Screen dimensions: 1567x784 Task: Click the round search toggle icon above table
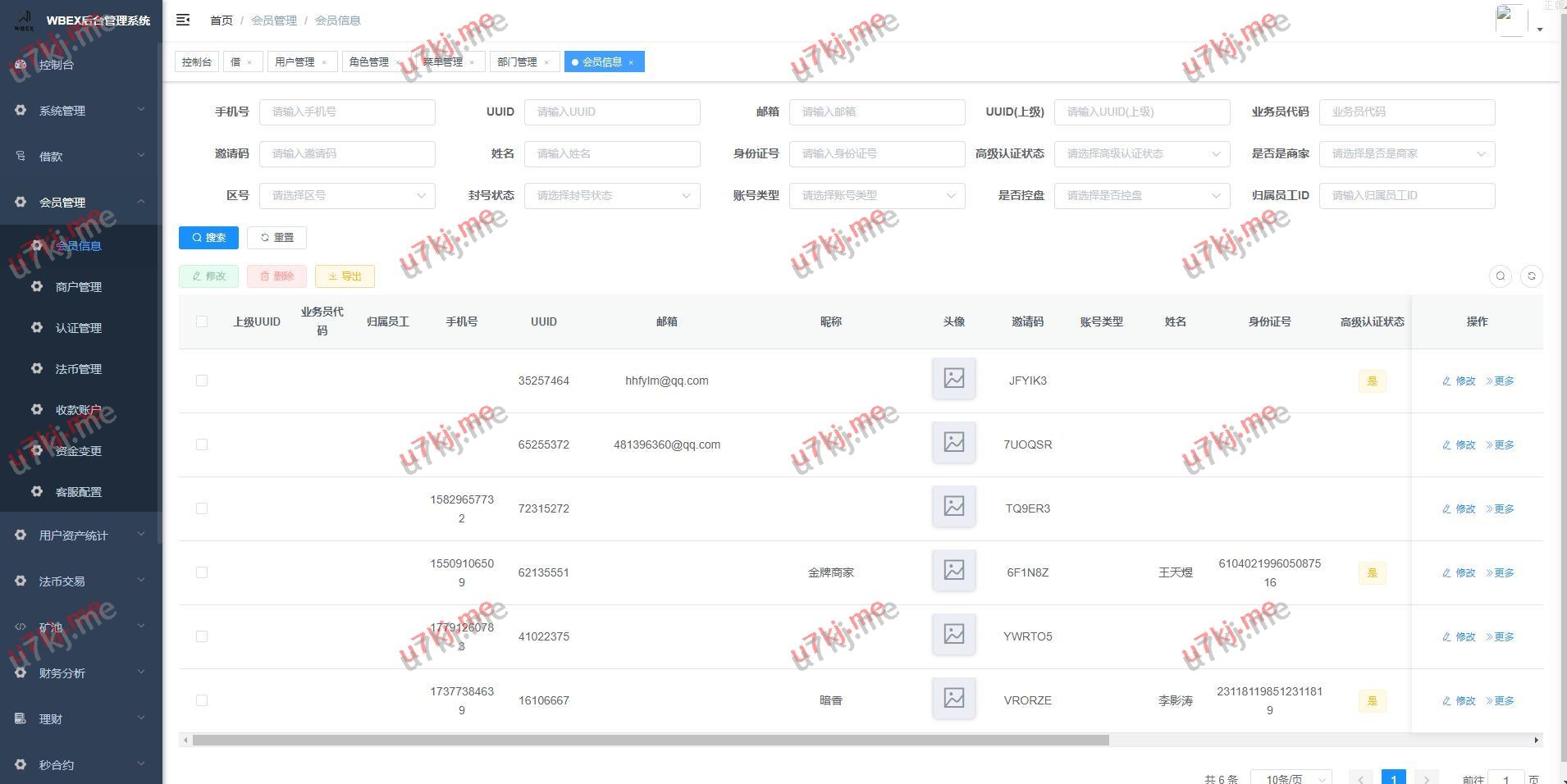pyautogui.click(x=1500, y=276)
